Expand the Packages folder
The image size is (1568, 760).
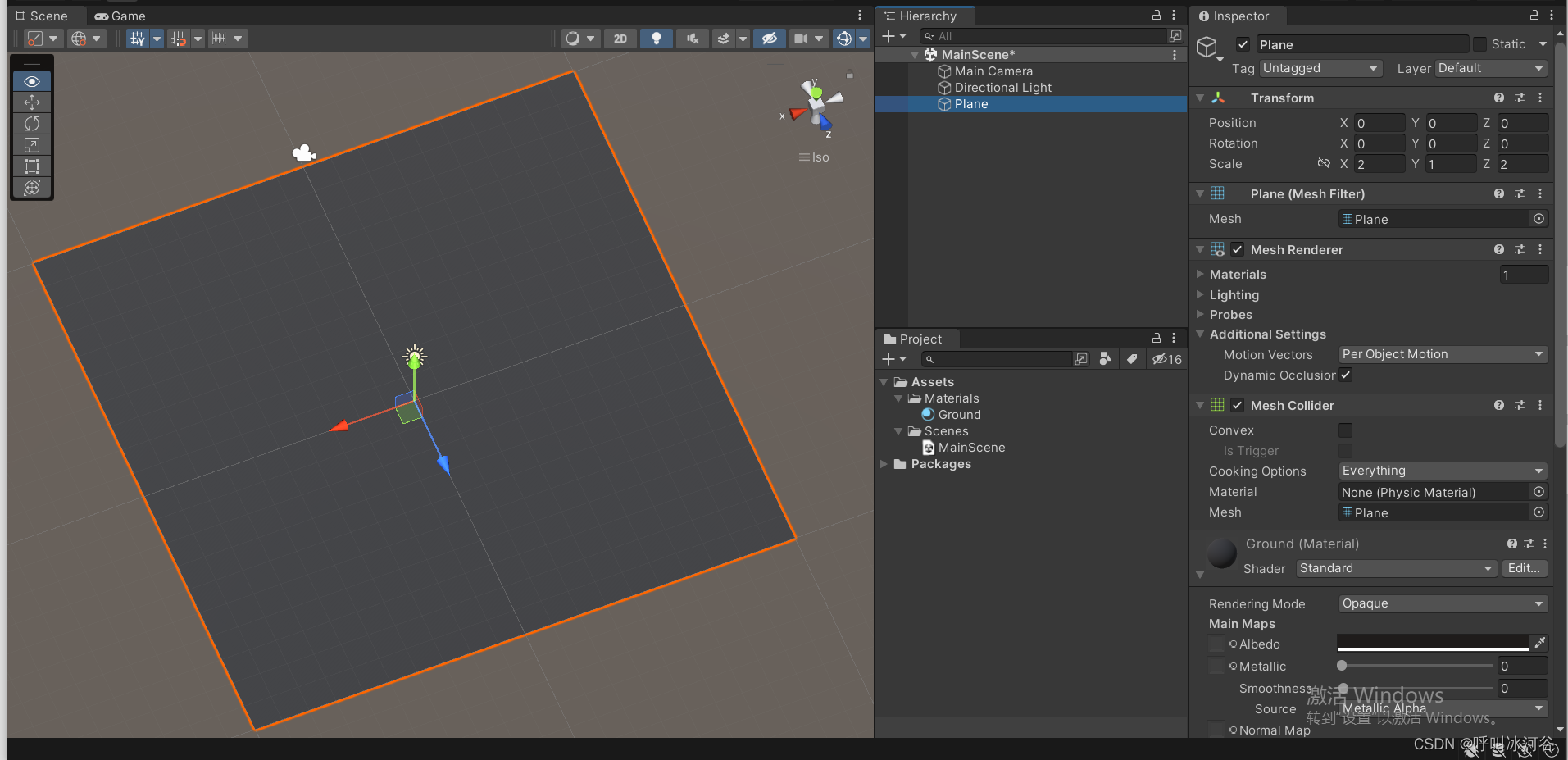pyautogui.click(x=884, y=464)
